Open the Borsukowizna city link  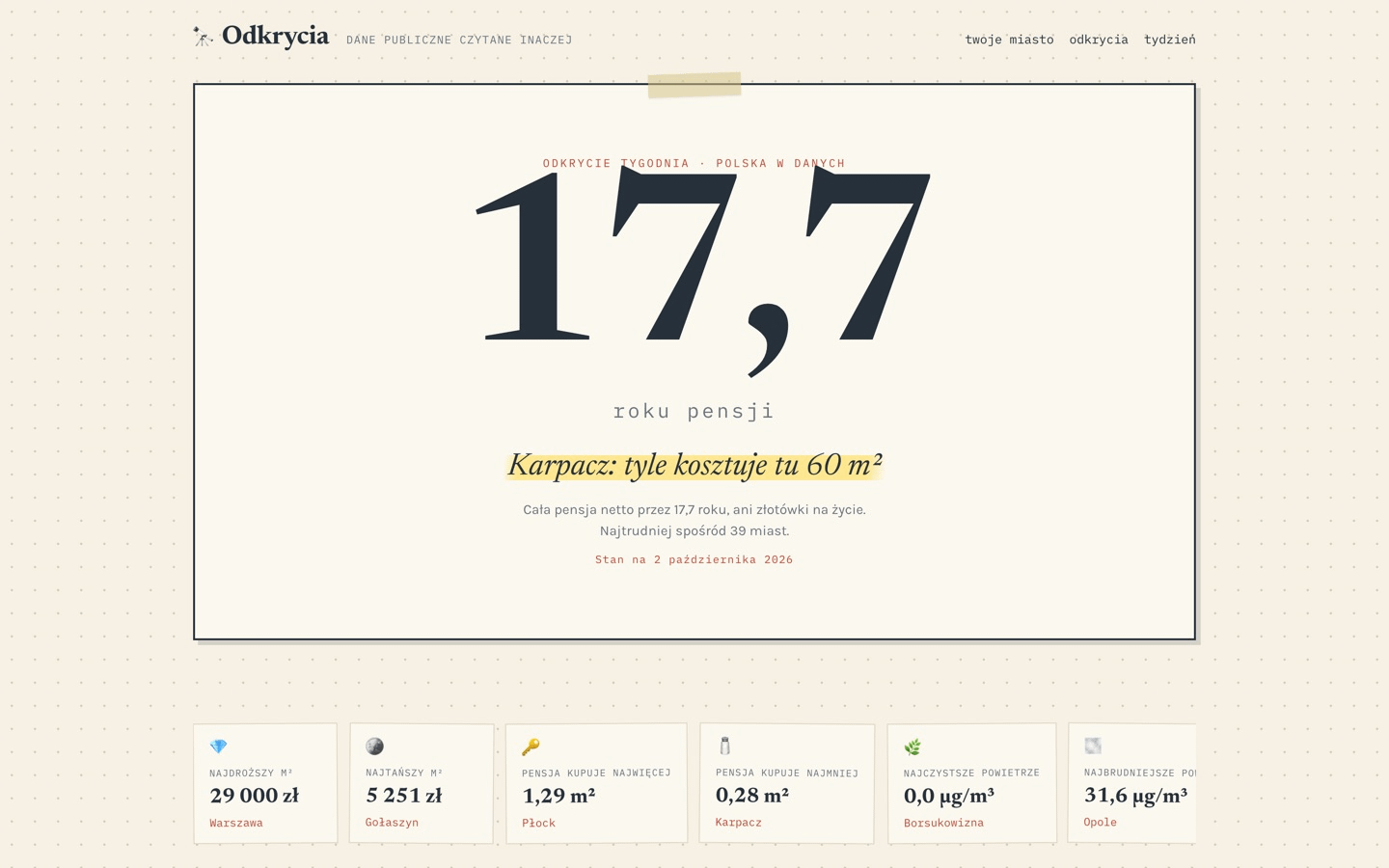944,823
